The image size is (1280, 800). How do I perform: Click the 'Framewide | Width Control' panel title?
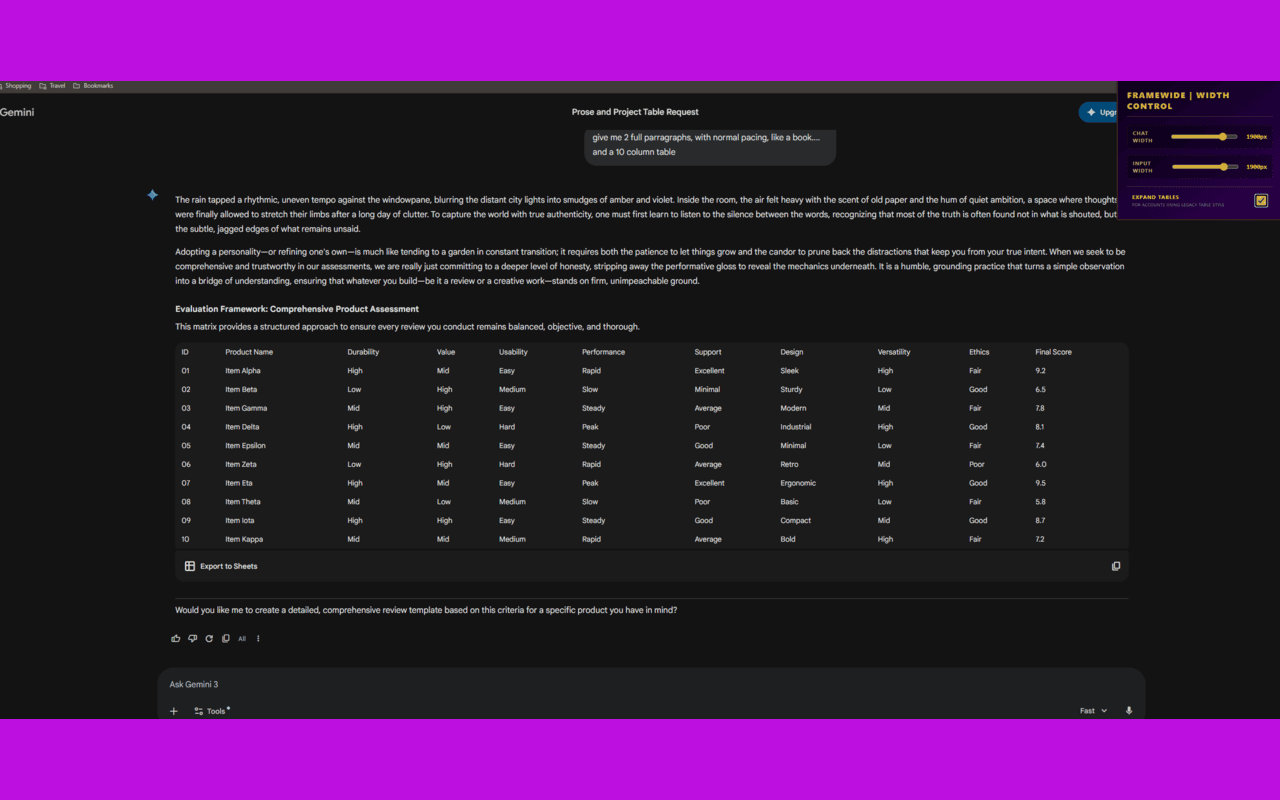[x=1178, y=101]
